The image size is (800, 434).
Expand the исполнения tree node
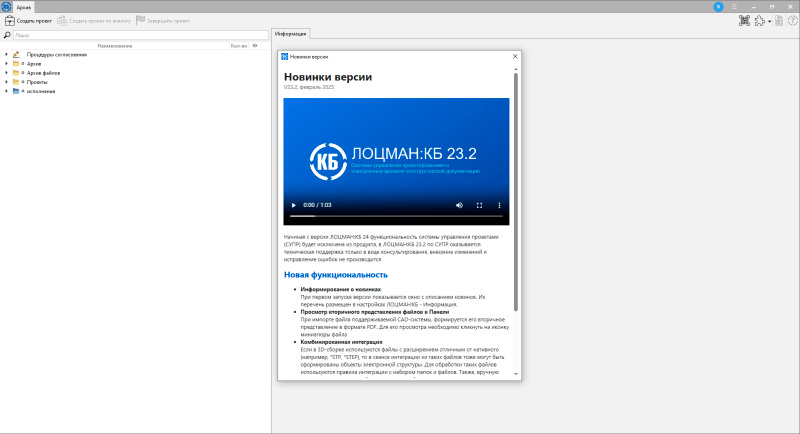click(x=6, y=91)
